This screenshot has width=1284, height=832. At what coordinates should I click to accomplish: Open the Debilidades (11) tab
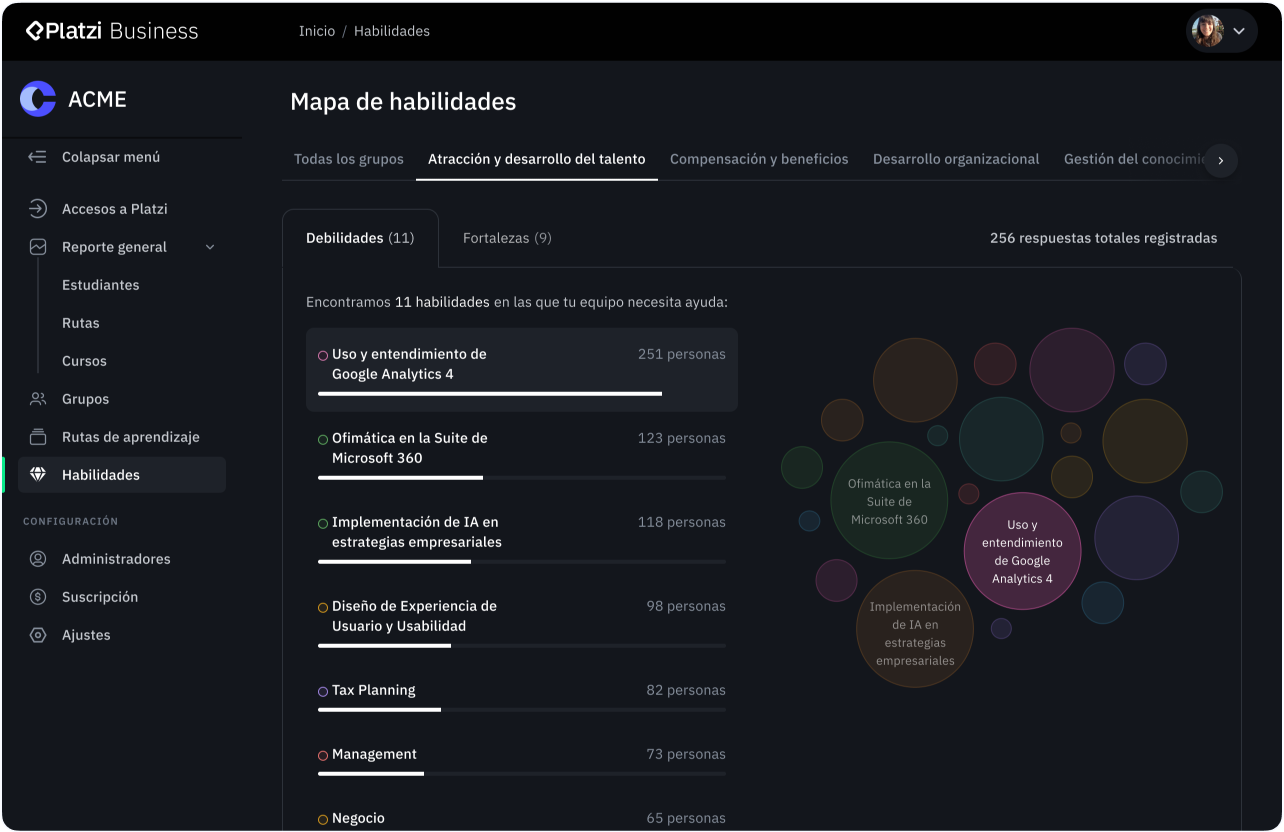tap(360, 238)
